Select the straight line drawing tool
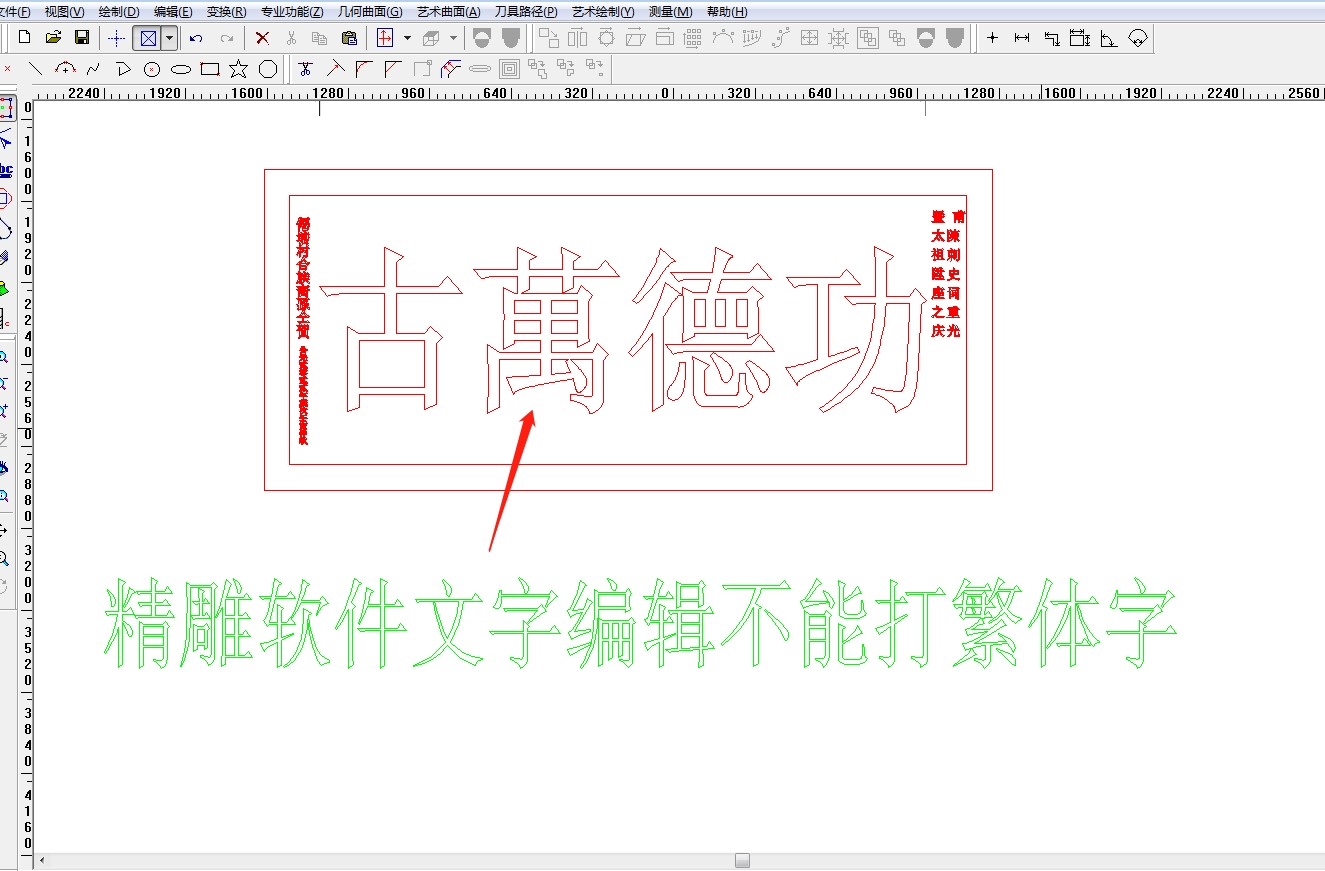The image size is (1325, 871). coord(35,69)
